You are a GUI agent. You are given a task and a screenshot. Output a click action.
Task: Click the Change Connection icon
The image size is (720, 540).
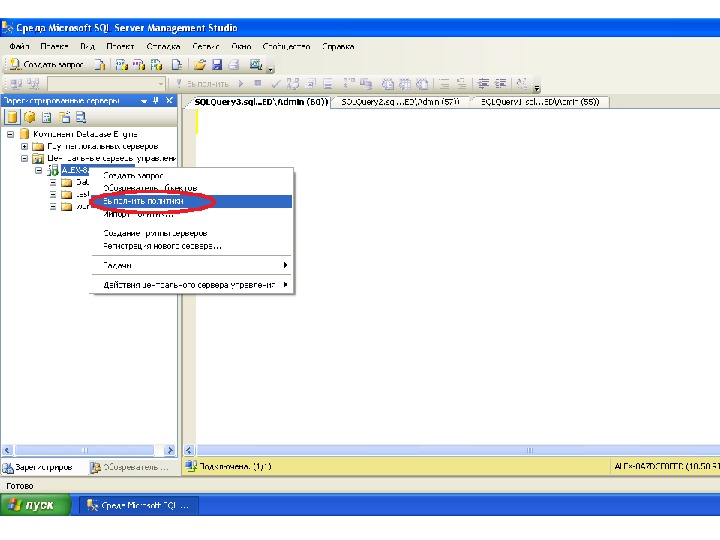click(34, 84)
